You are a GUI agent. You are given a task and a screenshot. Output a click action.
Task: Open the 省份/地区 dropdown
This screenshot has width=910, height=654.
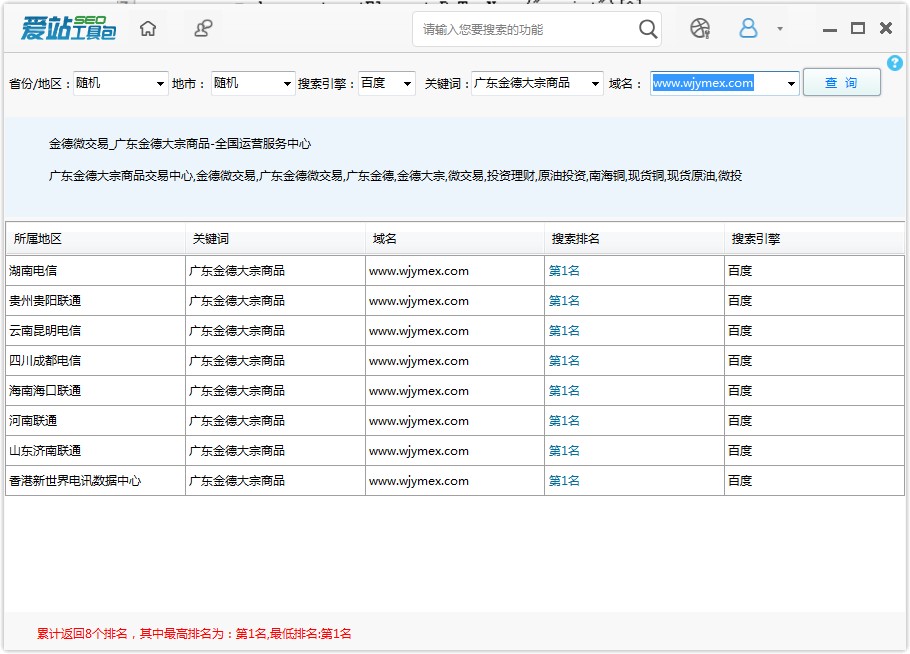point(160,84)
